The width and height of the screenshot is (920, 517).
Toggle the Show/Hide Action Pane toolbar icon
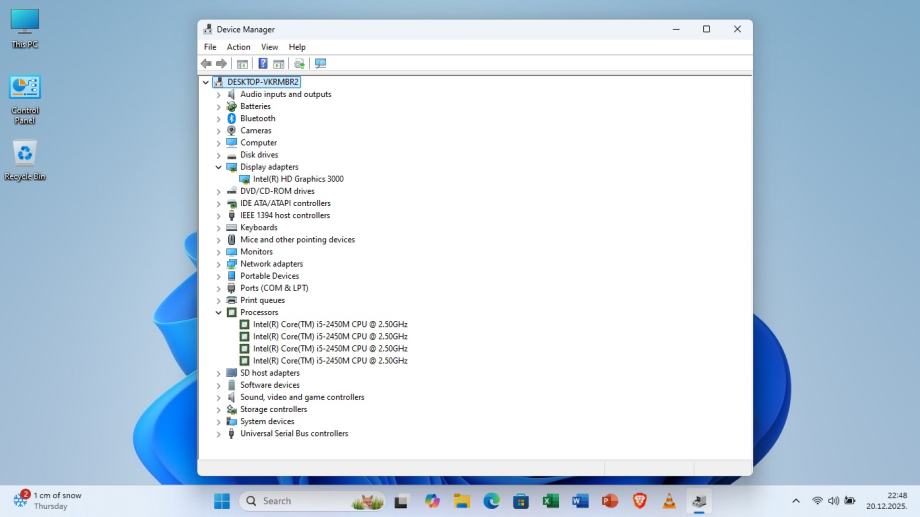point(279,63)
